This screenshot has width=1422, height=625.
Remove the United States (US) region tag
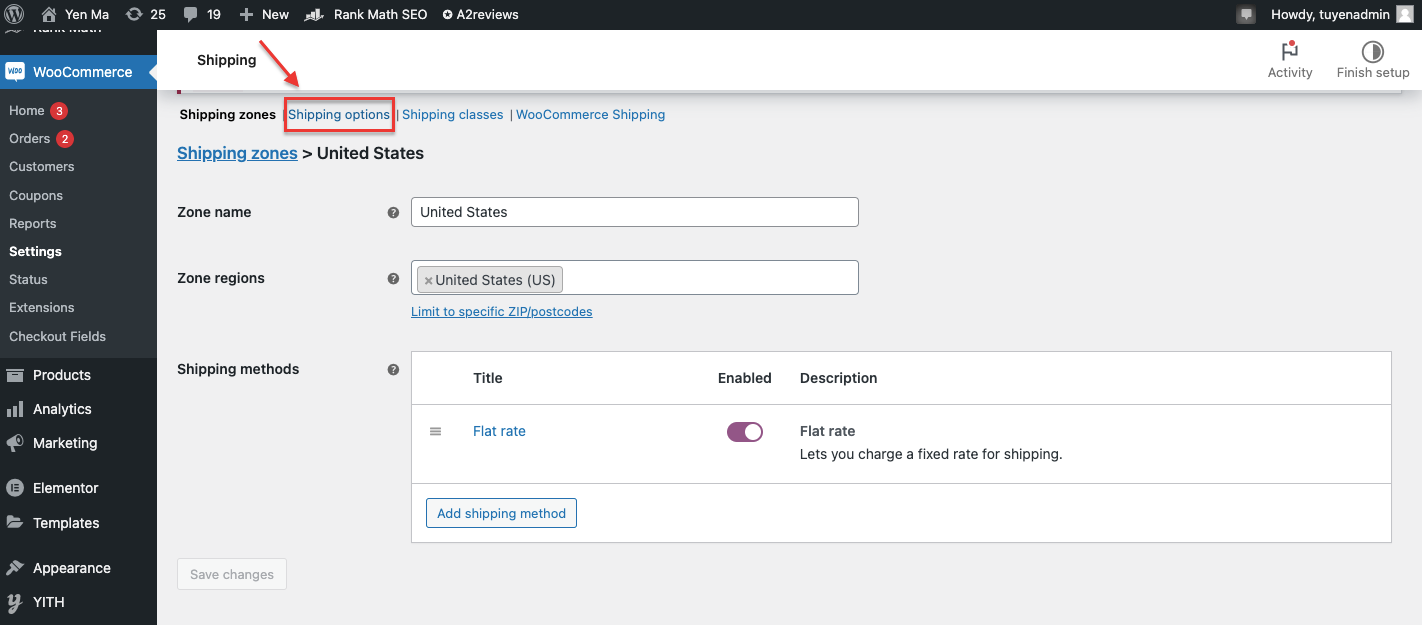click(428, 281)
